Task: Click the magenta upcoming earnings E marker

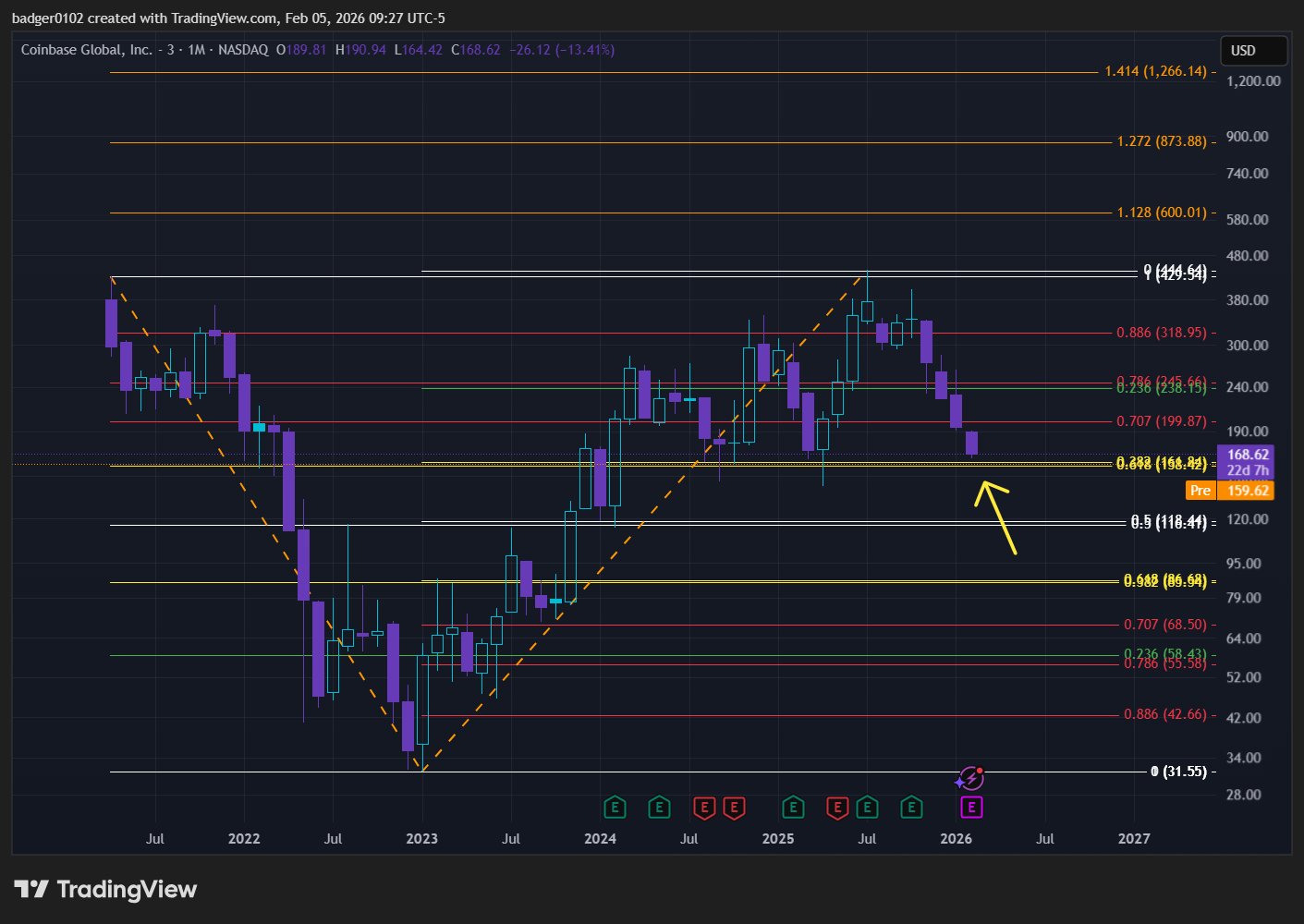Action: coord(971,808)
